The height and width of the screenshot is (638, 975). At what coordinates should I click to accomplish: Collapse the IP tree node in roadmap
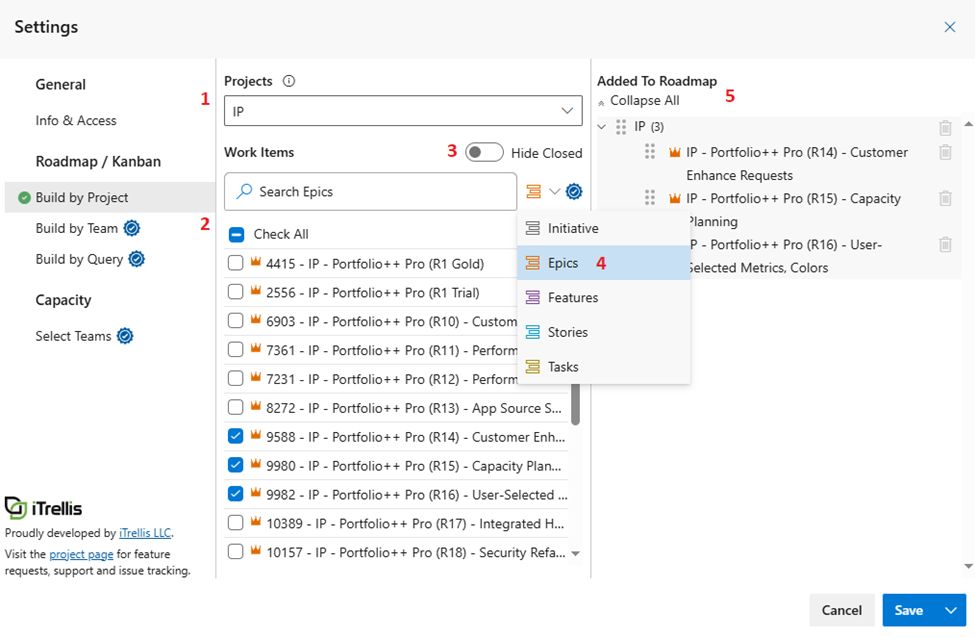[x=602, y=127]
